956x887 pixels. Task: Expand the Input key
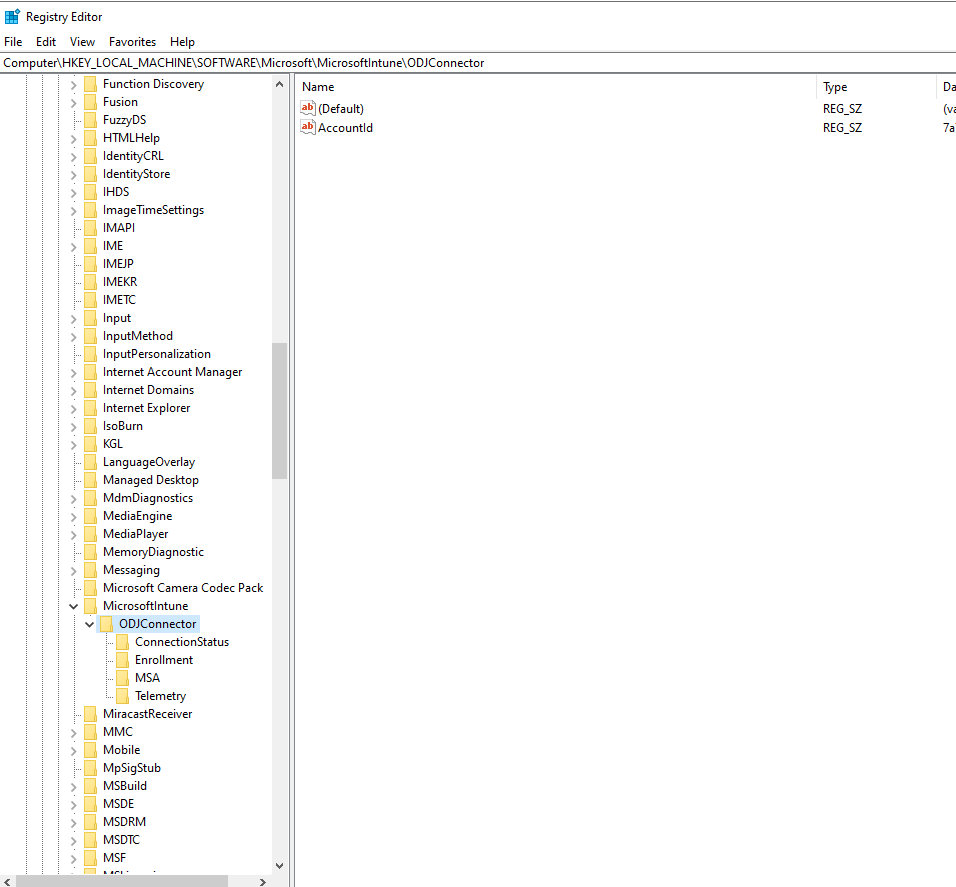pyautogui.click(x=74, y=318)
